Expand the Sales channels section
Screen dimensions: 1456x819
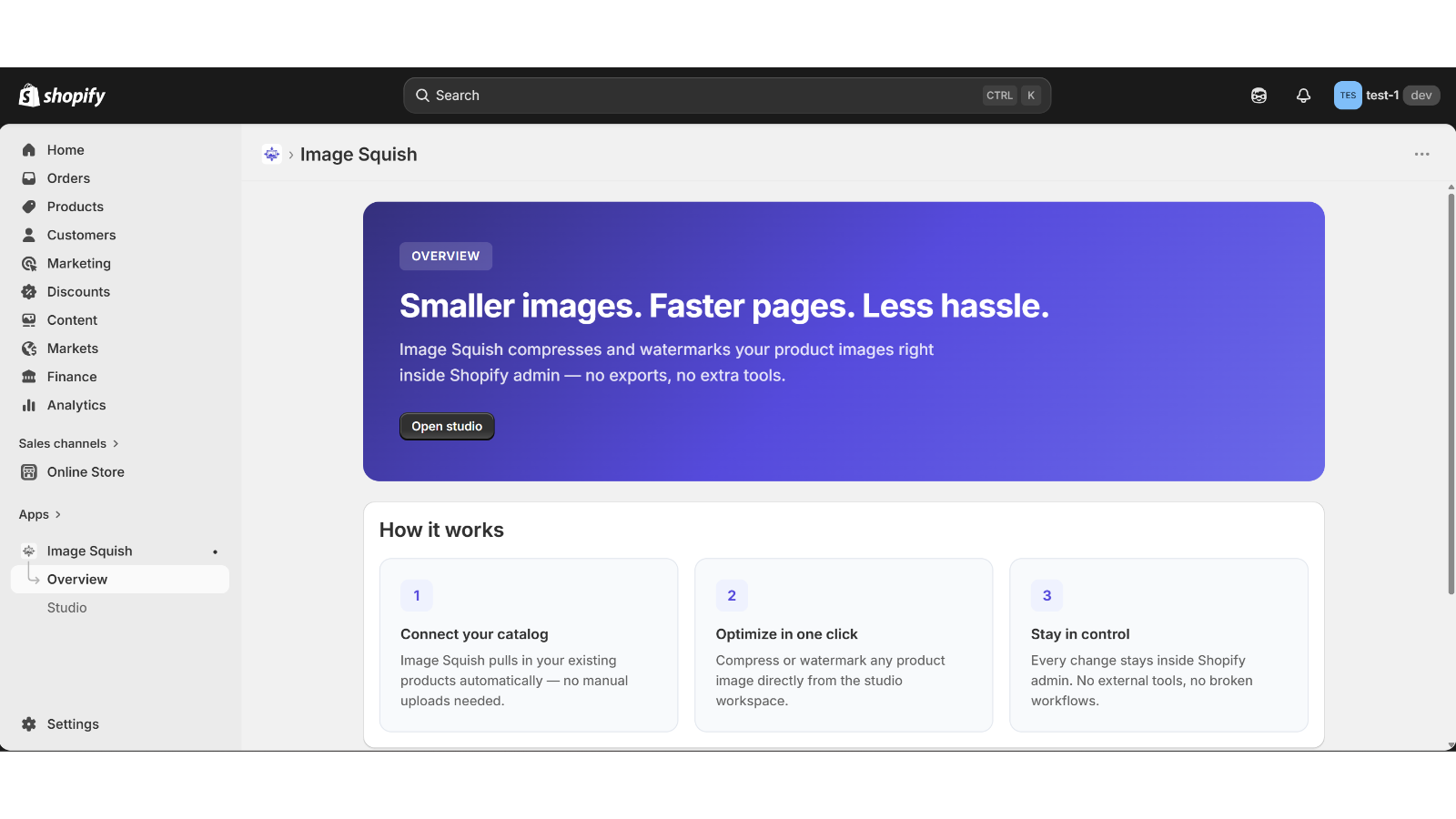pyautogui.click(x=69, y=443)
